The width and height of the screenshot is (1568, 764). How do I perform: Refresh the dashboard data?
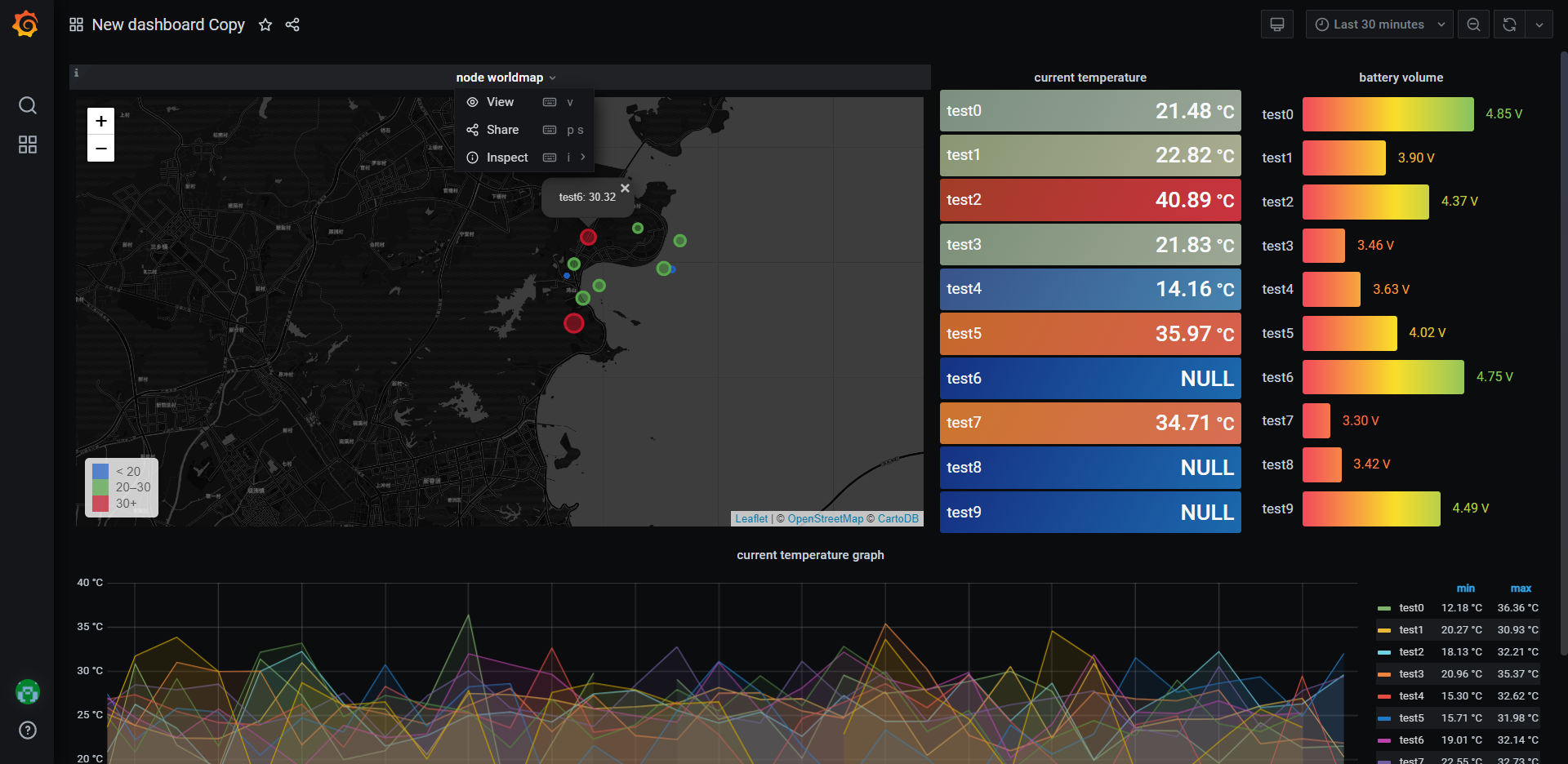click(x=1508, y=24)
